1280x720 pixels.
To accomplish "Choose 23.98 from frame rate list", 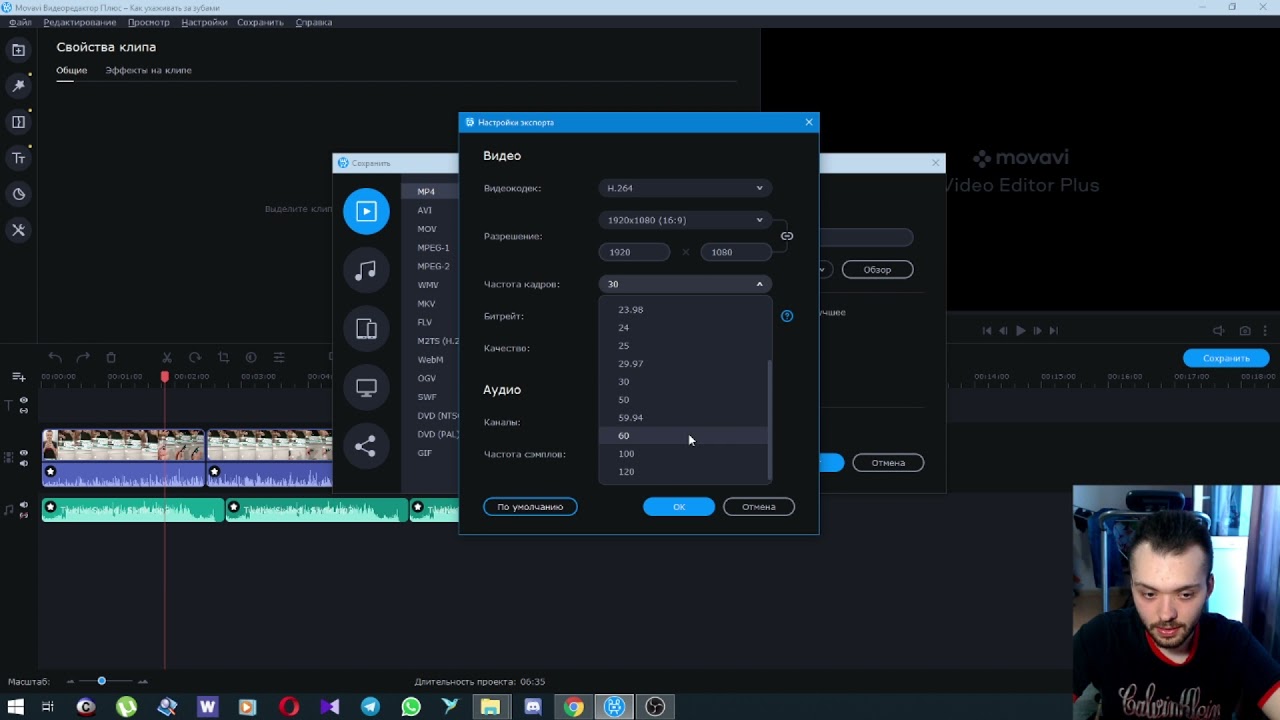I will pos(683,310).
